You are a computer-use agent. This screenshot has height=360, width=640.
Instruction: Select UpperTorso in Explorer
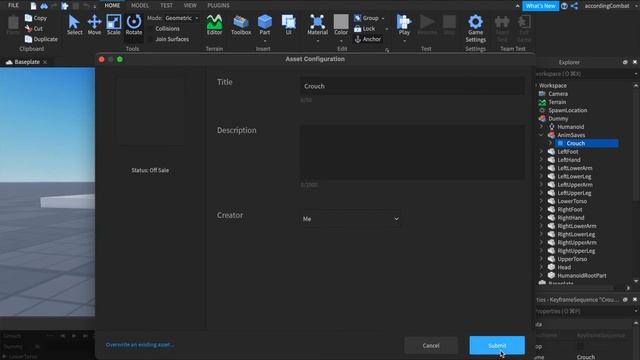pos(572,259)
